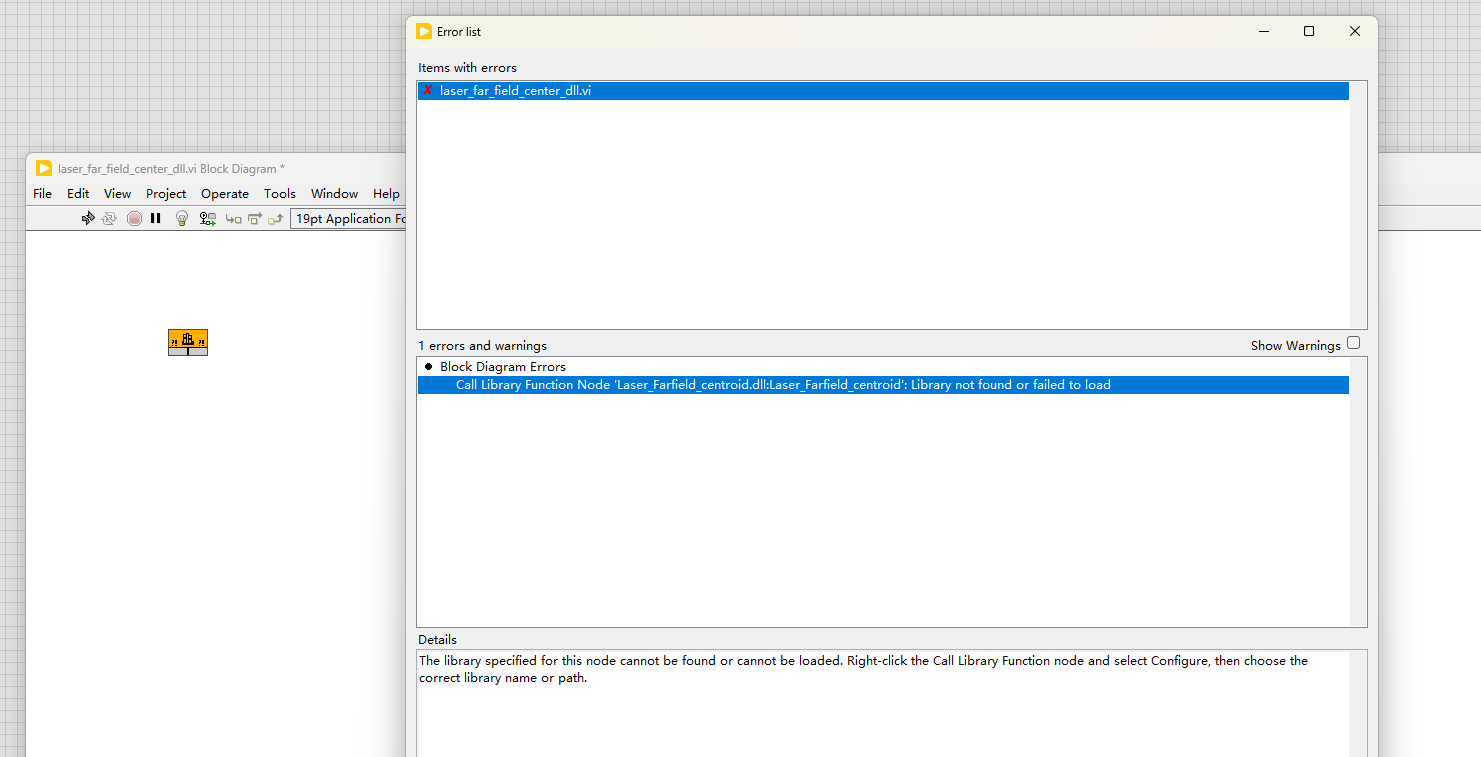
Task: Maximize the Error list window
Action: tap(1309, 31)
